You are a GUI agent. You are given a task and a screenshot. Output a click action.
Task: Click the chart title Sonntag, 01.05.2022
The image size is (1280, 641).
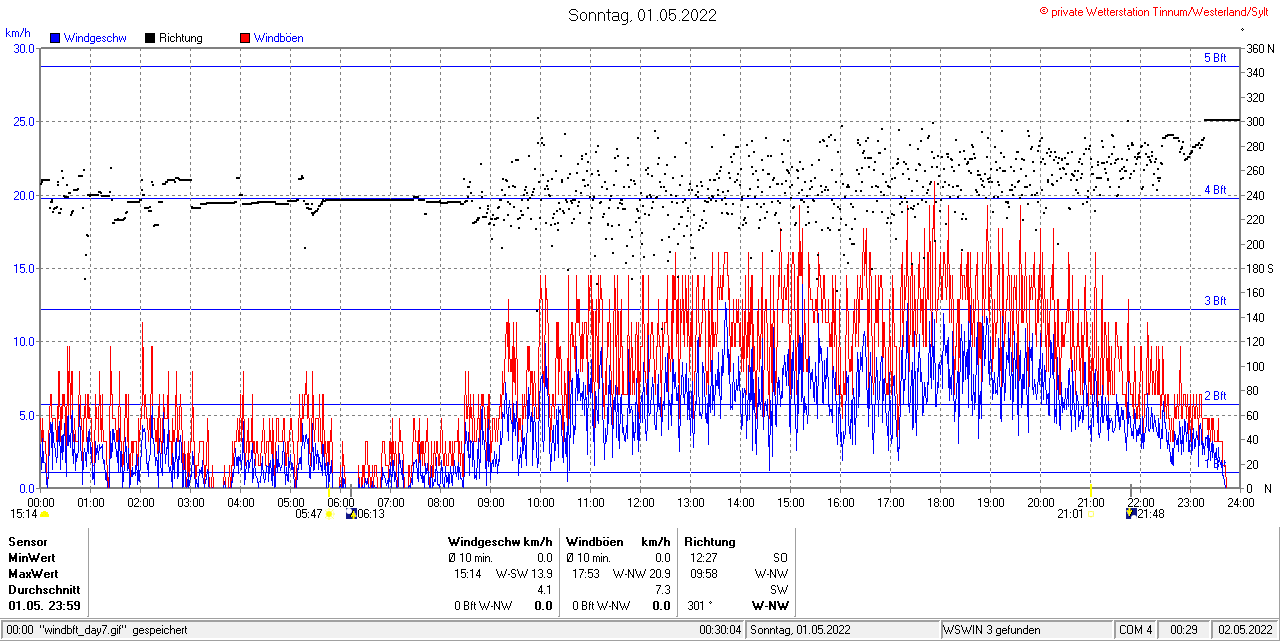642,15
